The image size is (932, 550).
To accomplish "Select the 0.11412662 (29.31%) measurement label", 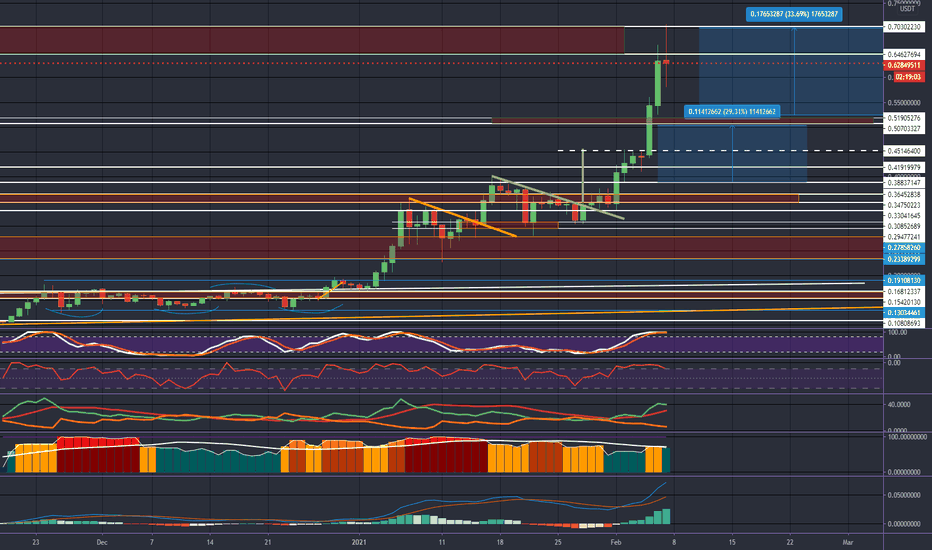I will 732,112.
